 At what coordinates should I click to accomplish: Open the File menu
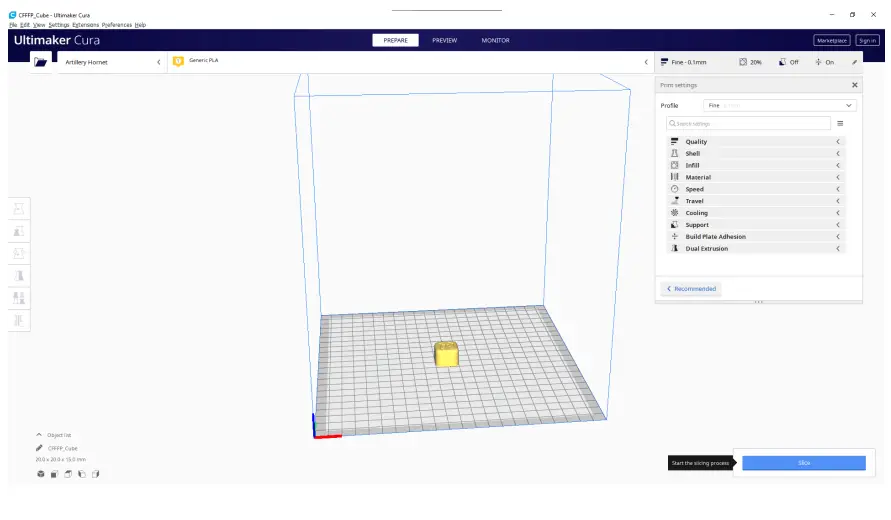pyautogui.click(x=13, y=25)
